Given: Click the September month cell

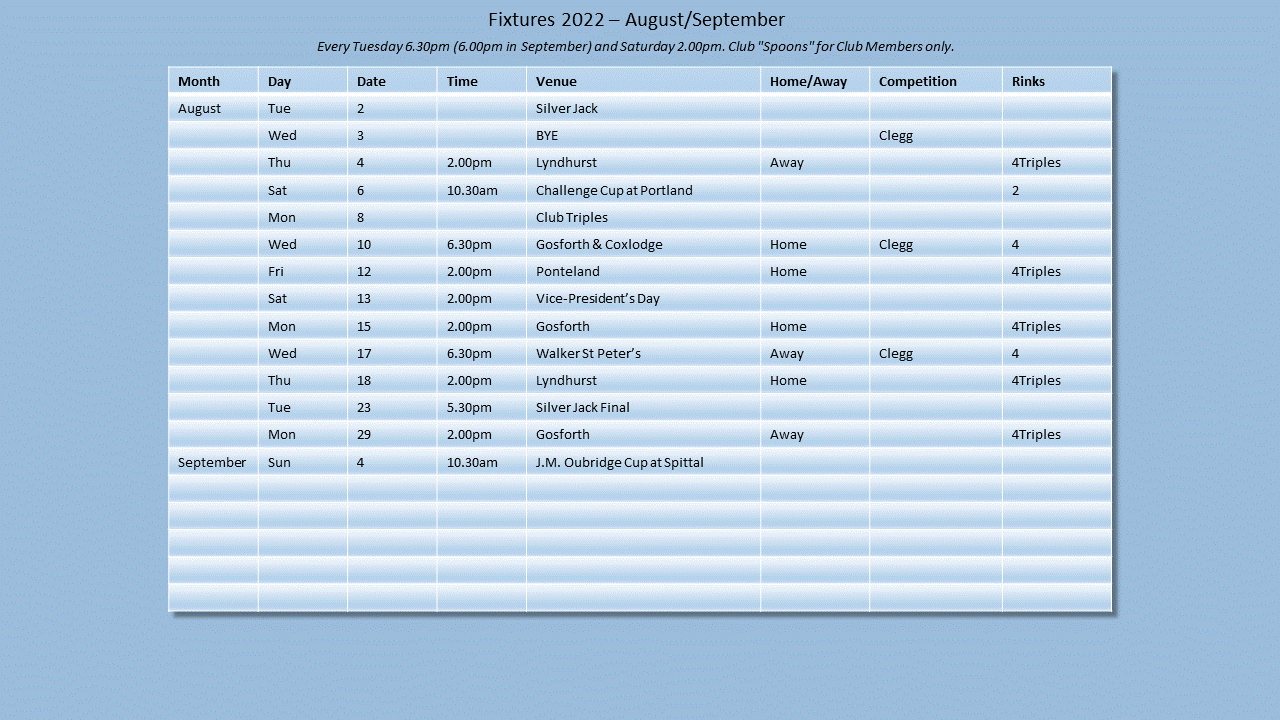Looking at the screenshot, I should (x=212, y=462).
